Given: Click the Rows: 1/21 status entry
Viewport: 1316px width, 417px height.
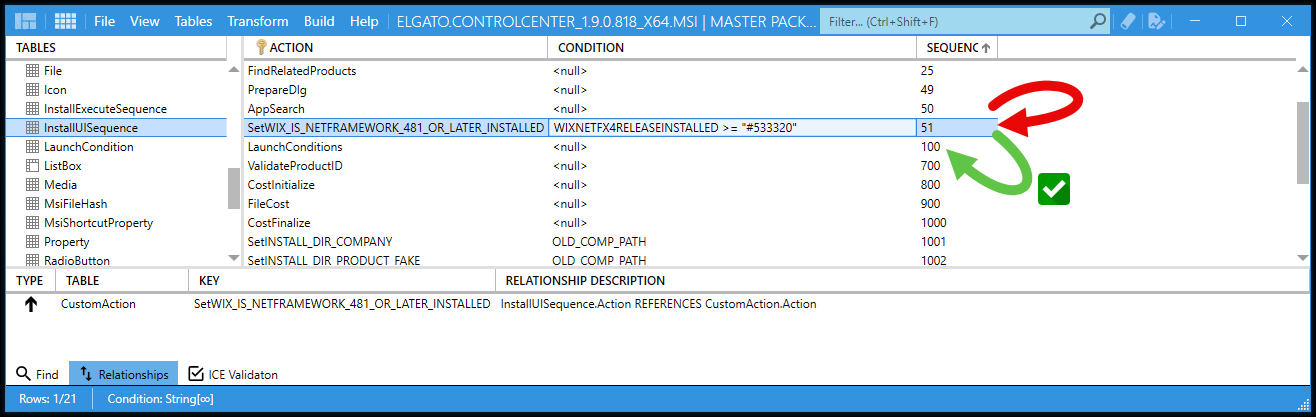Looking at the screenshot, I should [49, 400].
